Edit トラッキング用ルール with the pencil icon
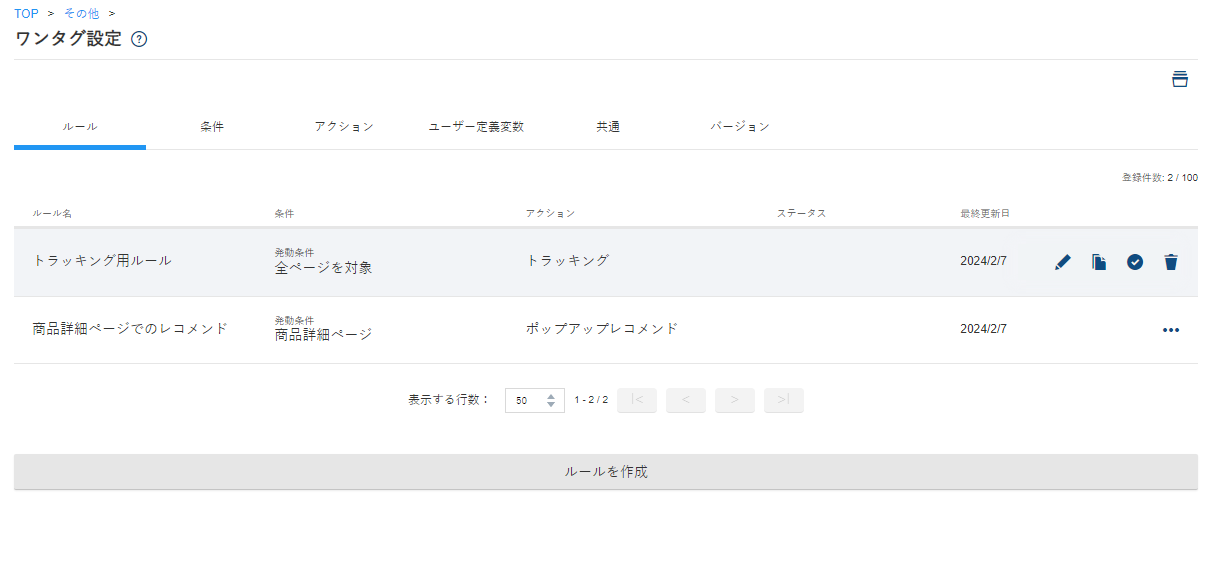The width and height of the screenshot is (1214, 586). pyautogui.click(x=1063, y=262)
